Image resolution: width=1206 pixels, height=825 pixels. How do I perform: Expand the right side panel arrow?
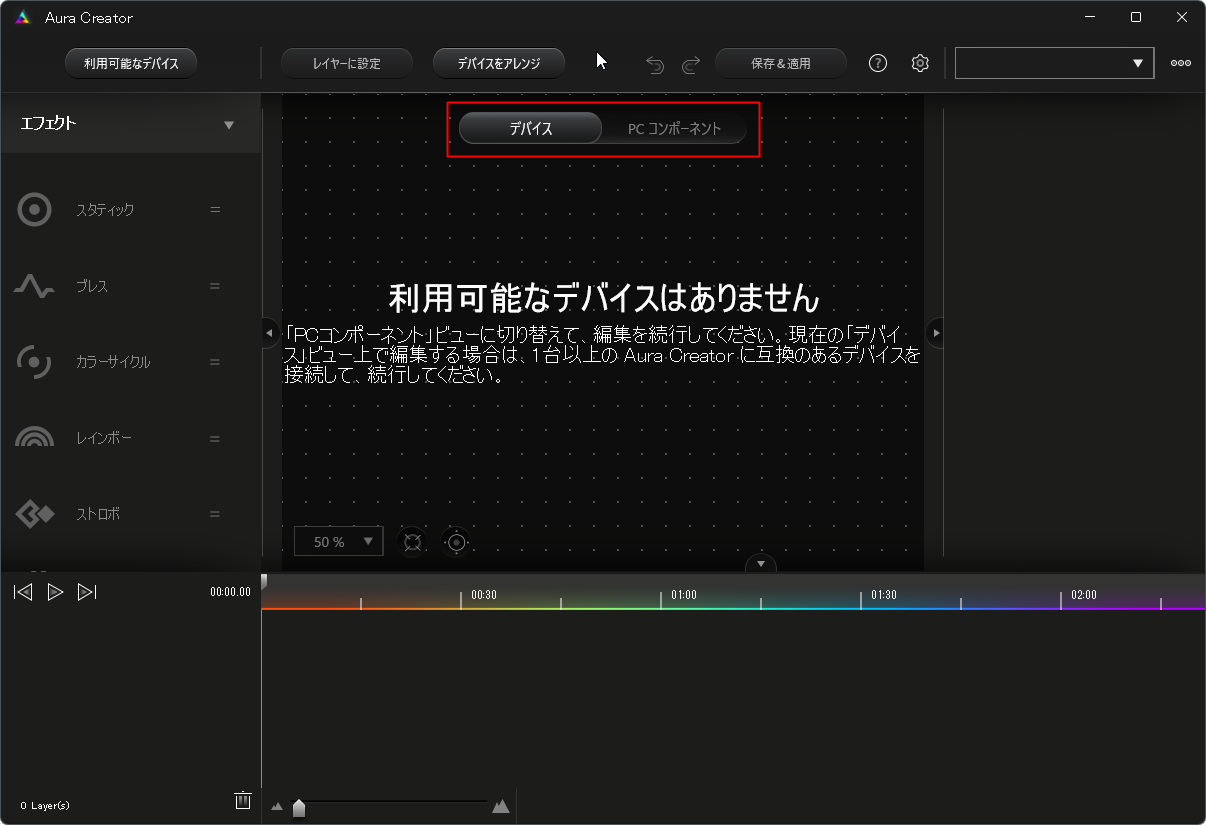click(x=936, y=332)
